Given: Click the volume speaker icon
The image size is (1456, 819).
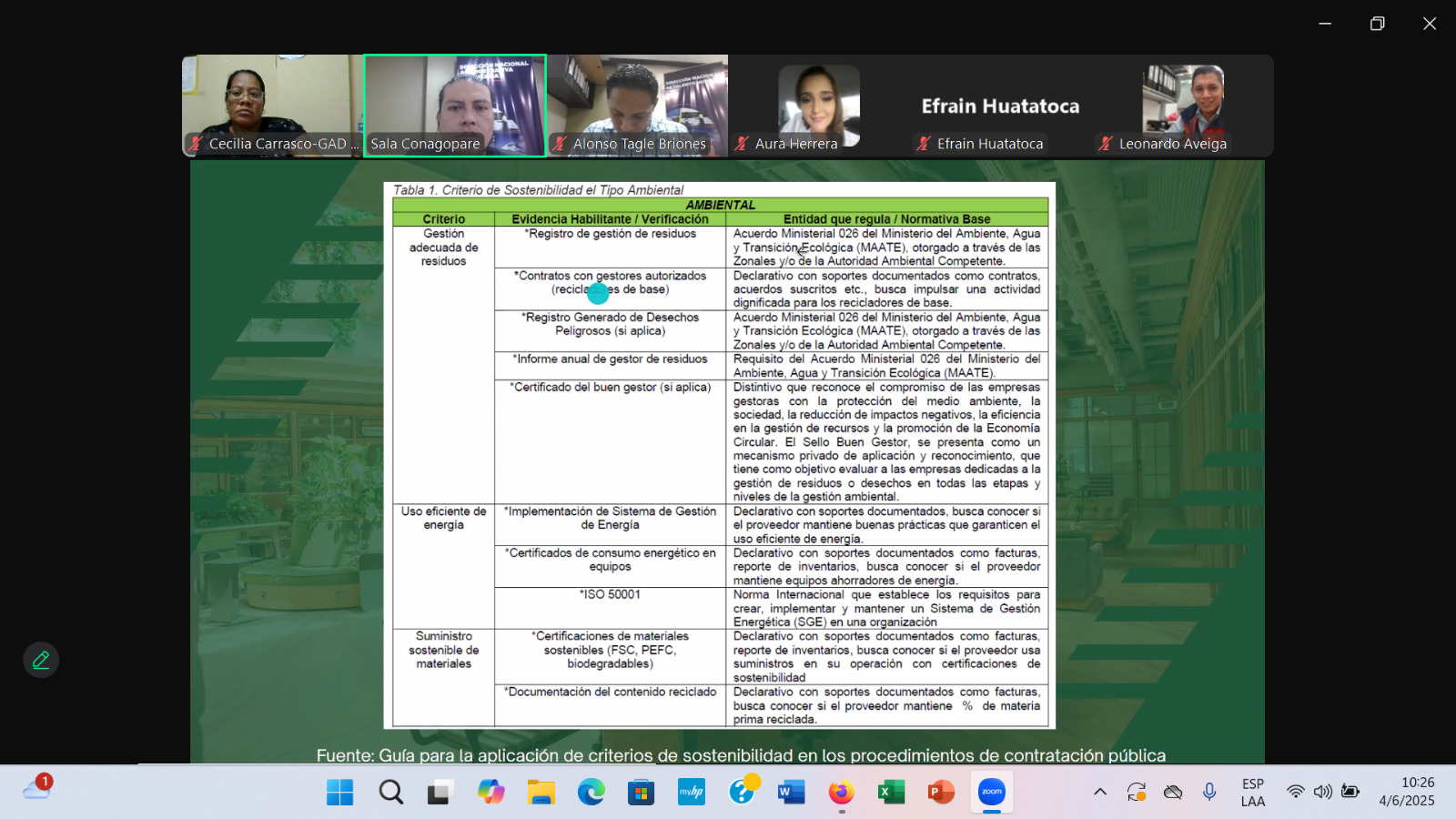Looking at the screenshot, I should (x=1322, y=792).
